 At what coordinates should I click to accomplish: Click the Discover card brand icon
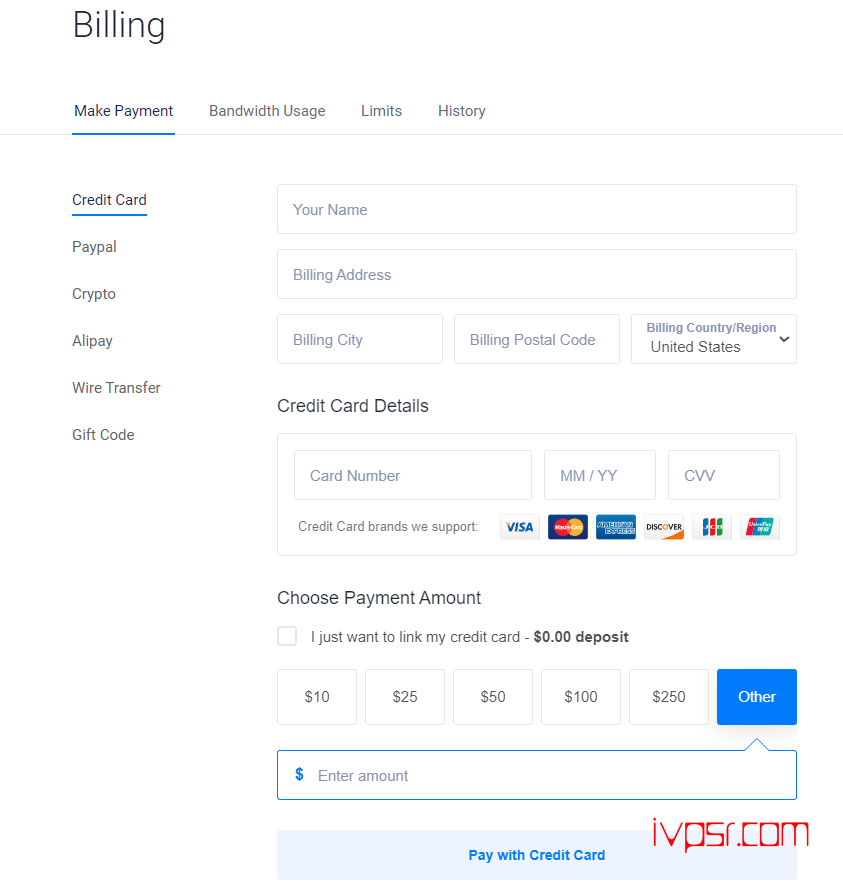click(x=664, y=527)
